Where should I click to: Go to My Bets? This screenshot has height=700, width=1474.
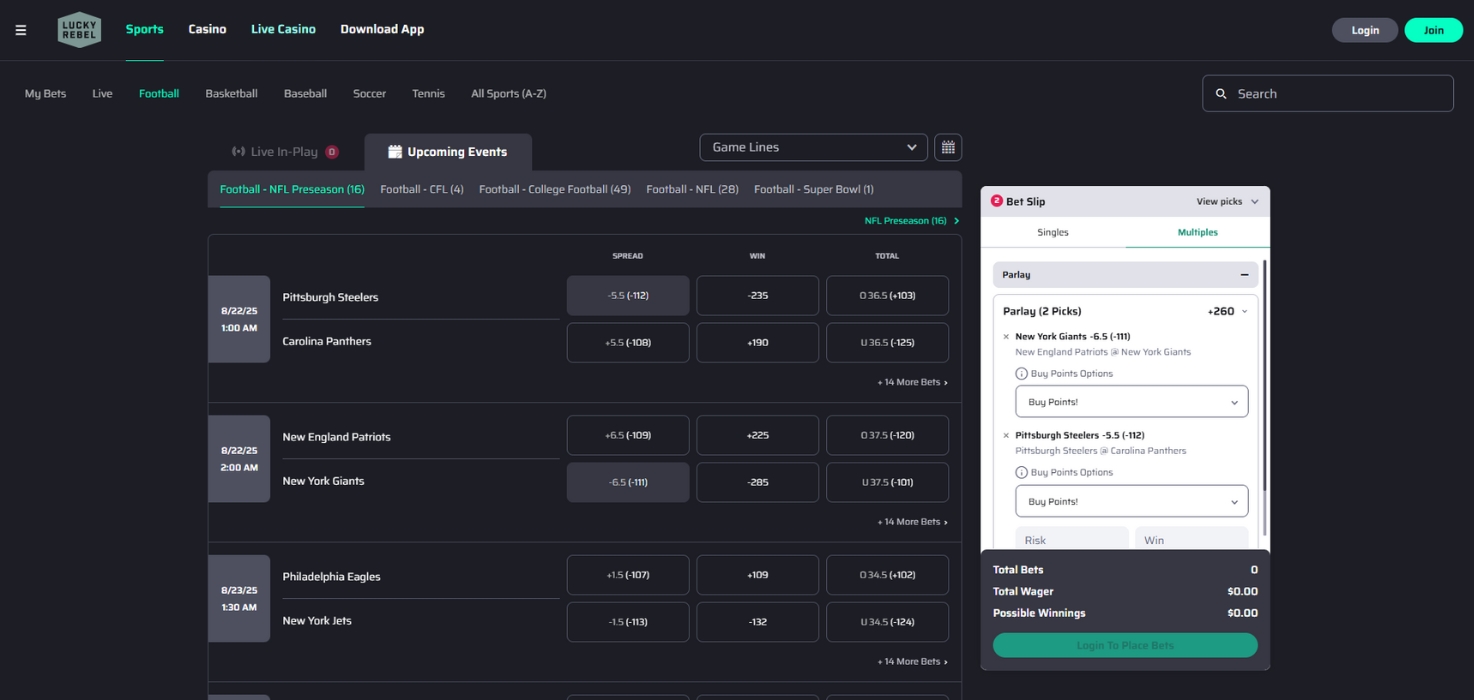point(45,94)
